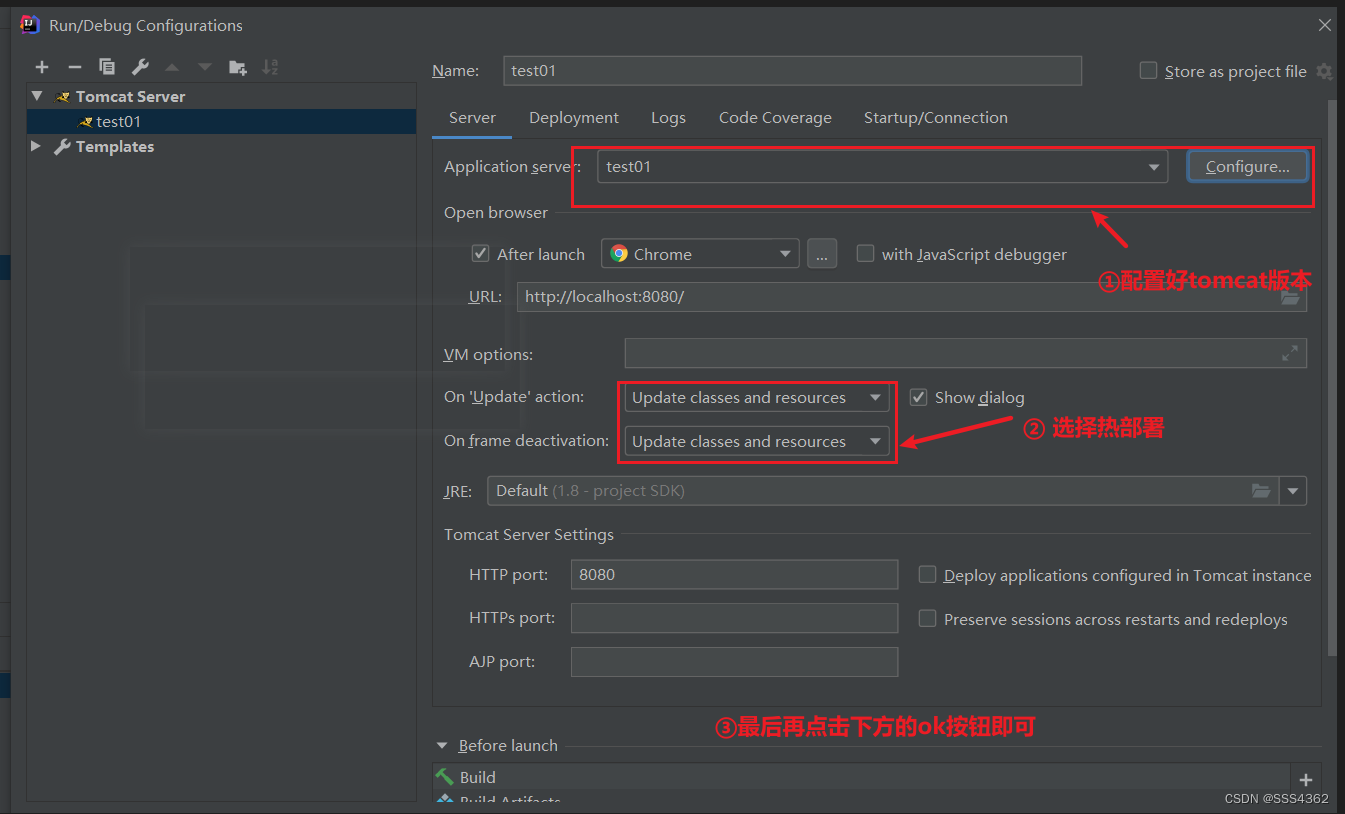Copy the configuration using the duplicate icon

[x=107, y=67]
